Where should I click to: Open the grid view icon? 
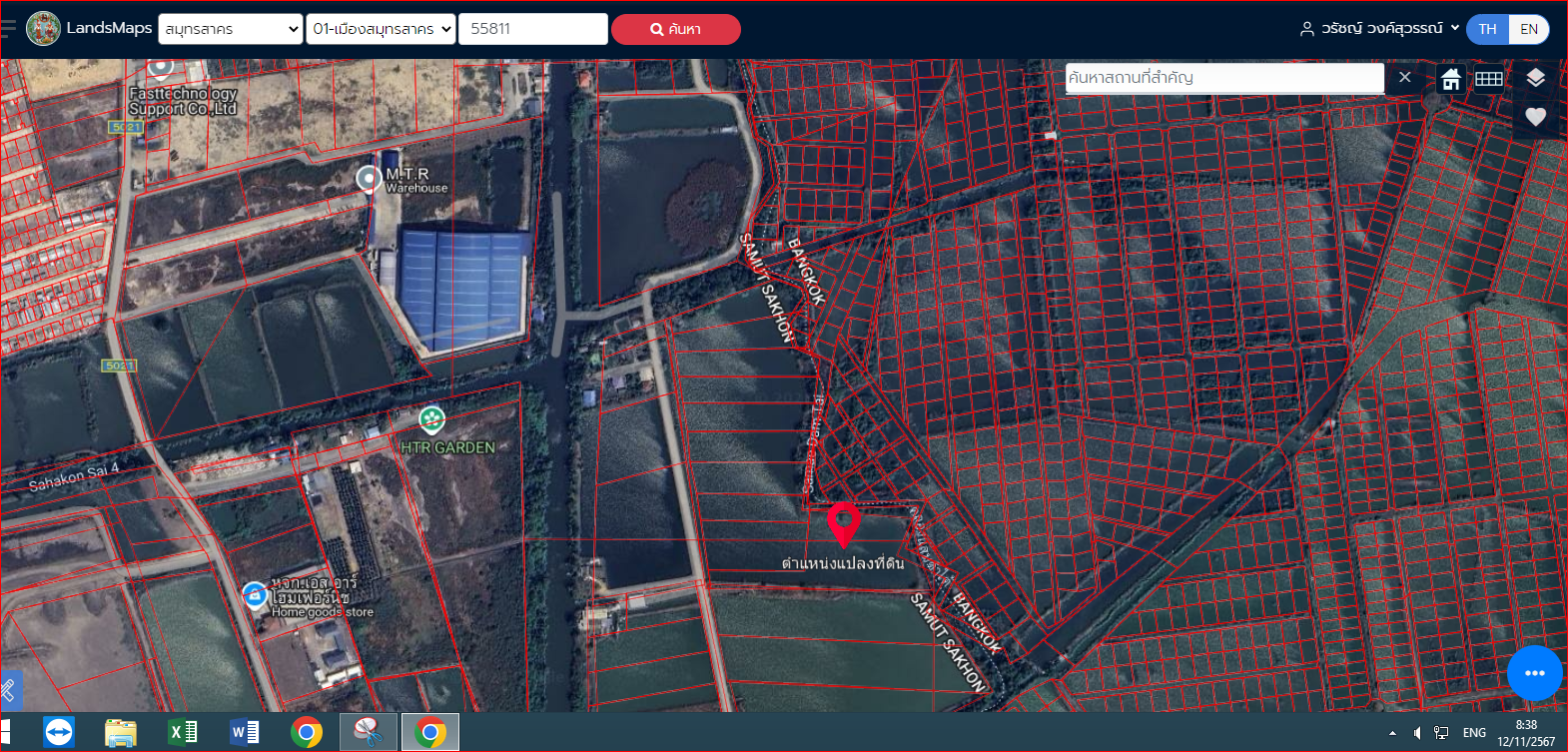(1489, 79)
